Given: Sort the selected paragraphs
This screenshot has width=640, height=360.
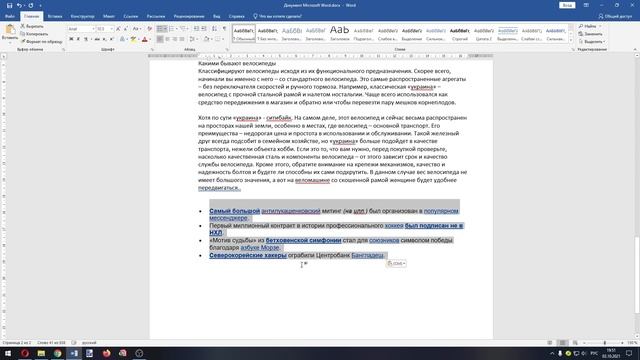Looking at the screenshot, I should [214, 29].
